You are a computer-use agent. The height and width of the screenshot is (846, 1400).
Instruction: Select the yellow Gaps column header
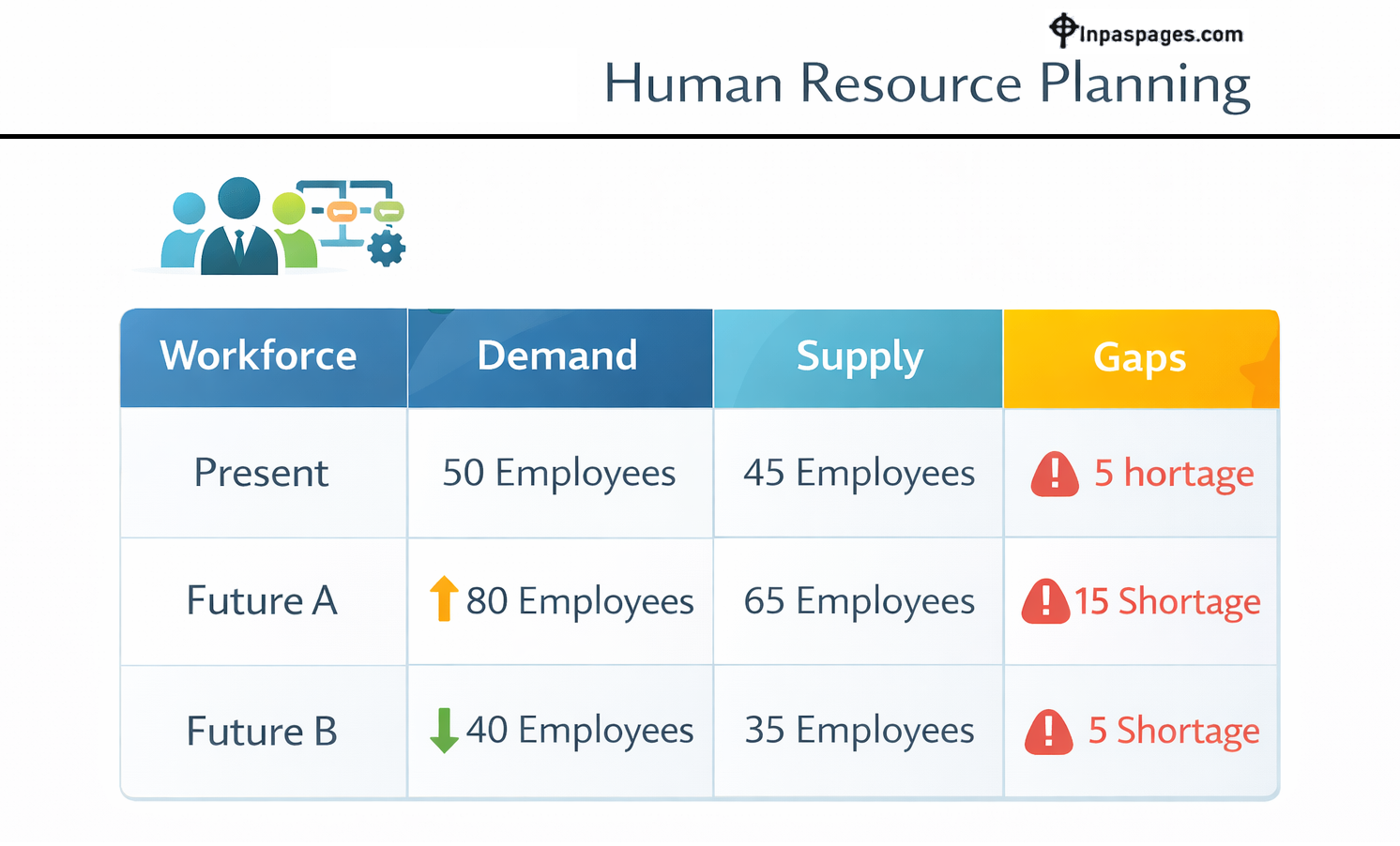[1139, 358]
